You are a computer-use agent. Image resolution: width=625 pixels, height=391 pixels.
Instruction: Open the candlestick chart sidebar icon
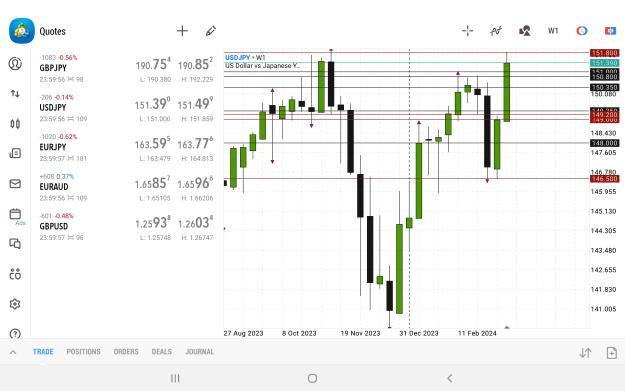15,124
